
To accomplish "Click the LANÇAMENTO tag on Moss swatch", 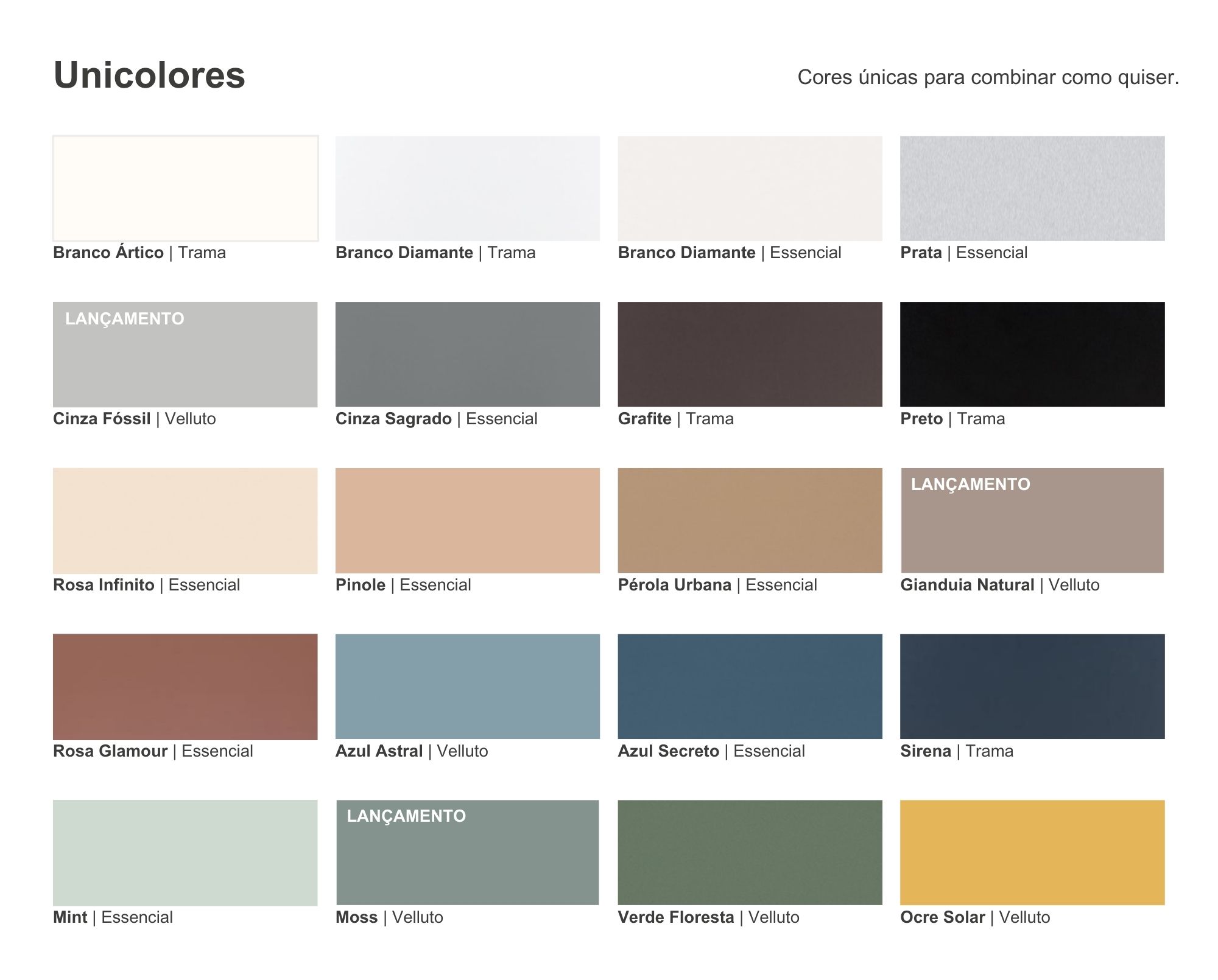I will click(x=406, y=816).
